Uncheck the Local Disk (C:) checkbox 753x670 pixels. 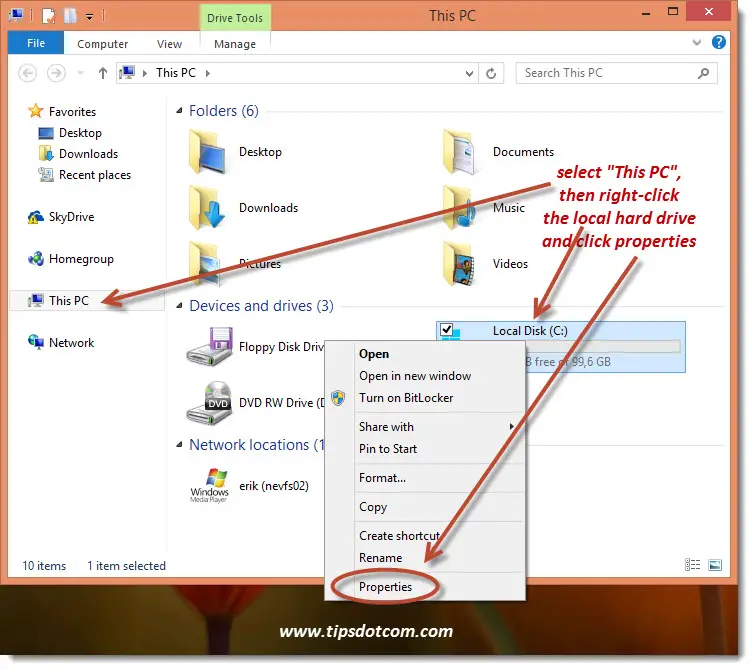[447, 329]
